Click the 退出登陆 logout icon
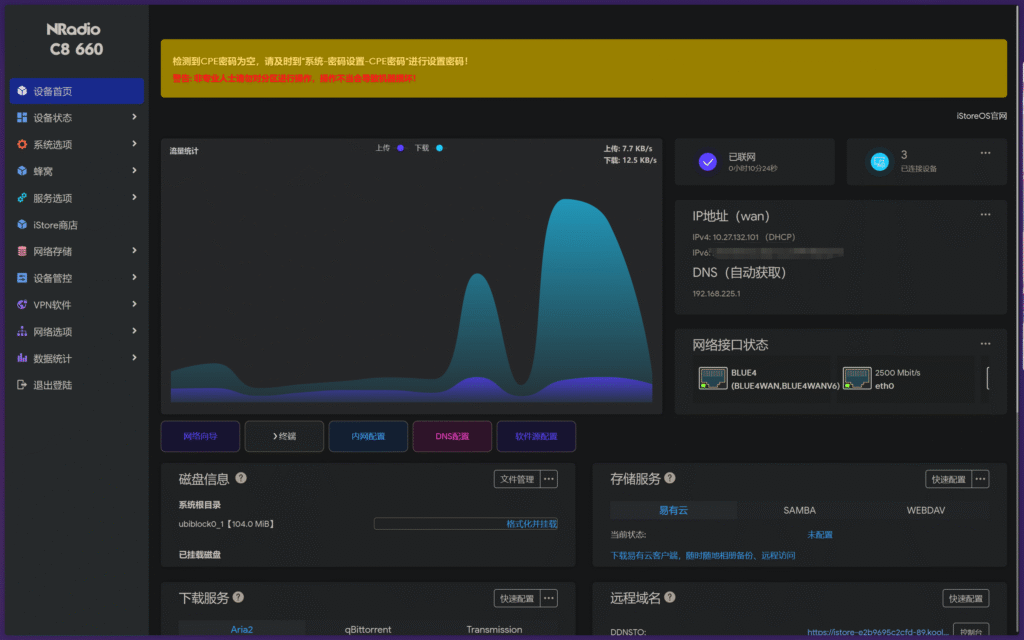 point(23,385)
